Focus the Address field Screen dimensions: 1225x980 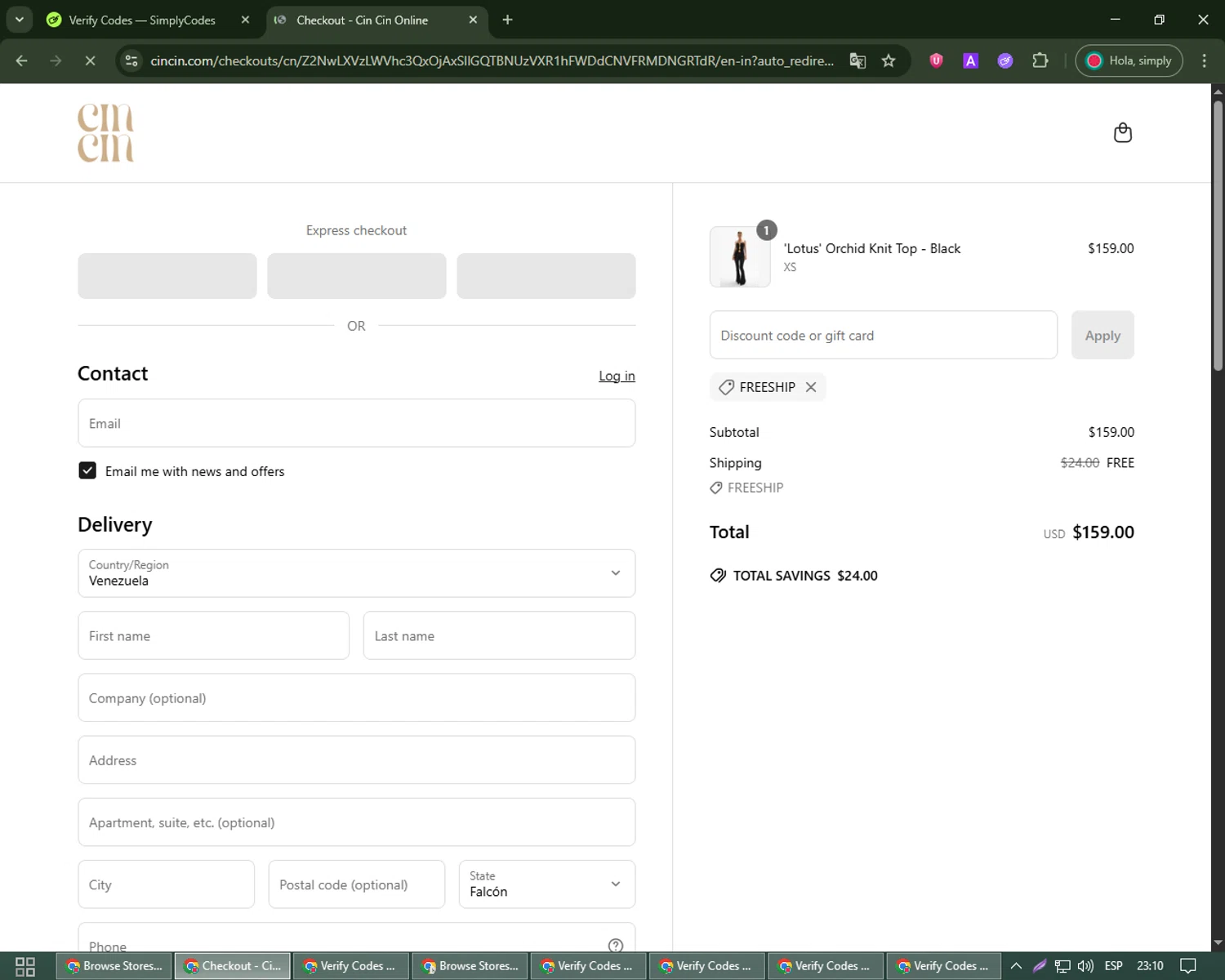(x=356, y=760)
